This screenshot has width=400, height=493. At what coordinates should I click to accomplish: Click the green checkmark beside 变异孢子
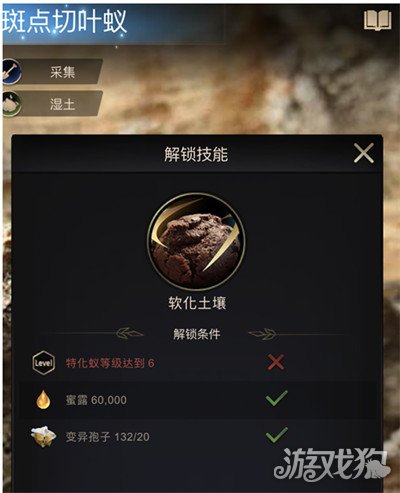(277, 435)
